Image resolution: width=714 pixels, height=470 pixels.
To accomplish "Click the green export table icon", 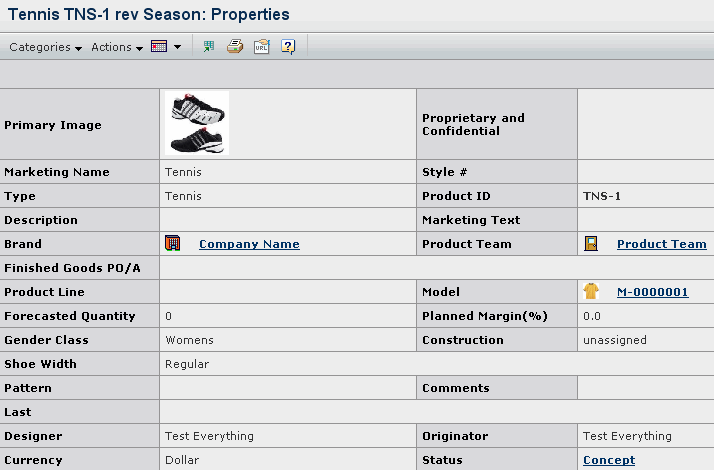I will click(x=209, y=46).
